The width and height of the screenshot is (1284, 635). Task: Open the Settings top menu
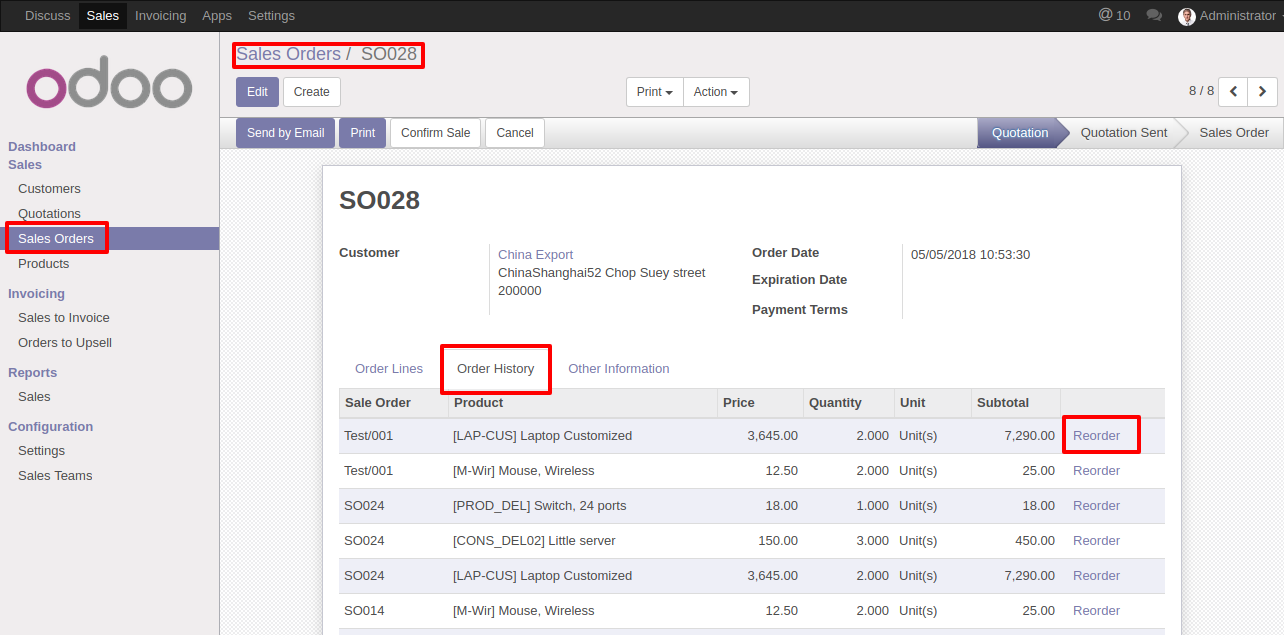[271, 16]
